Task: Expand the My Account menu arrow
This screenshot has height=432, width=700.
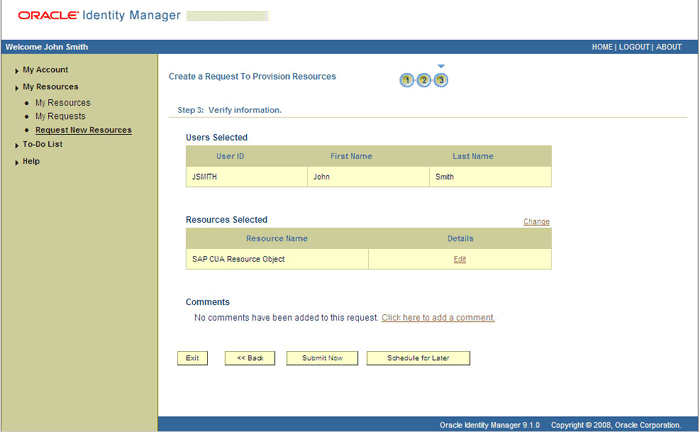Action: pos(17,71)
